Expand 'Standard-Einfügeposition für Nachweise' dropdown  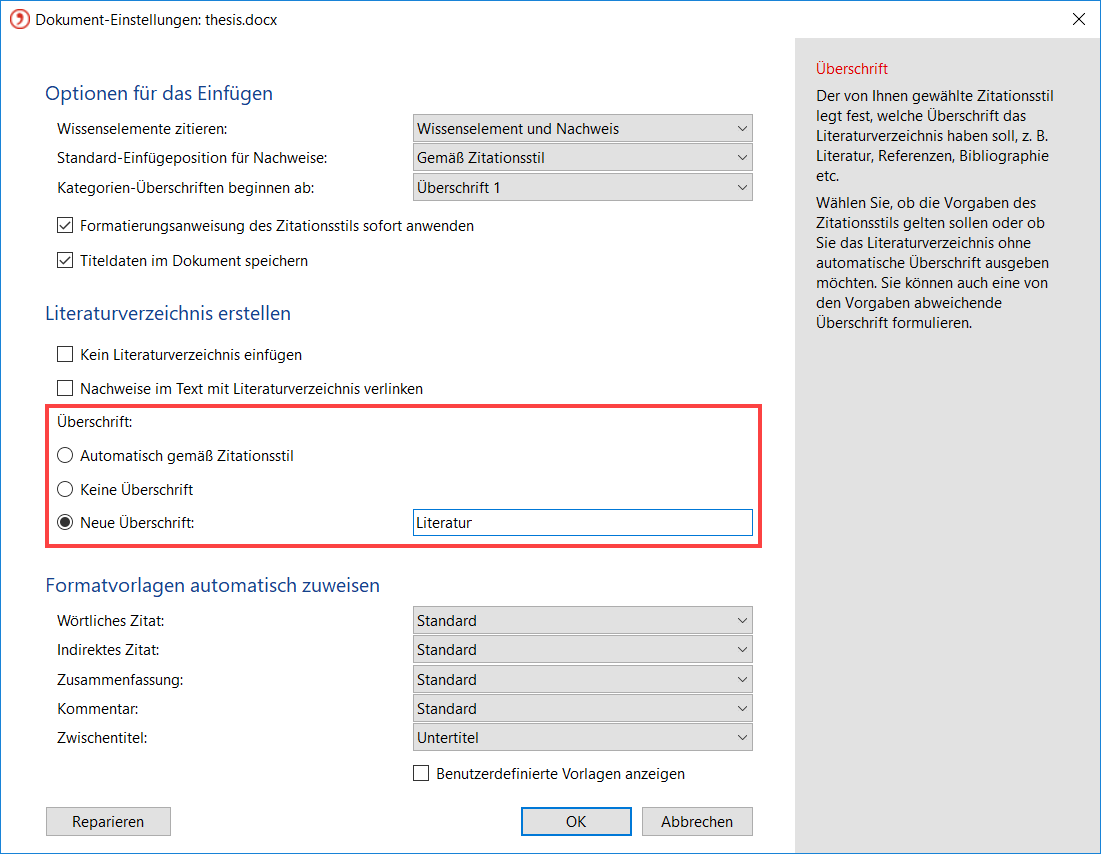(x=582, y=157)
